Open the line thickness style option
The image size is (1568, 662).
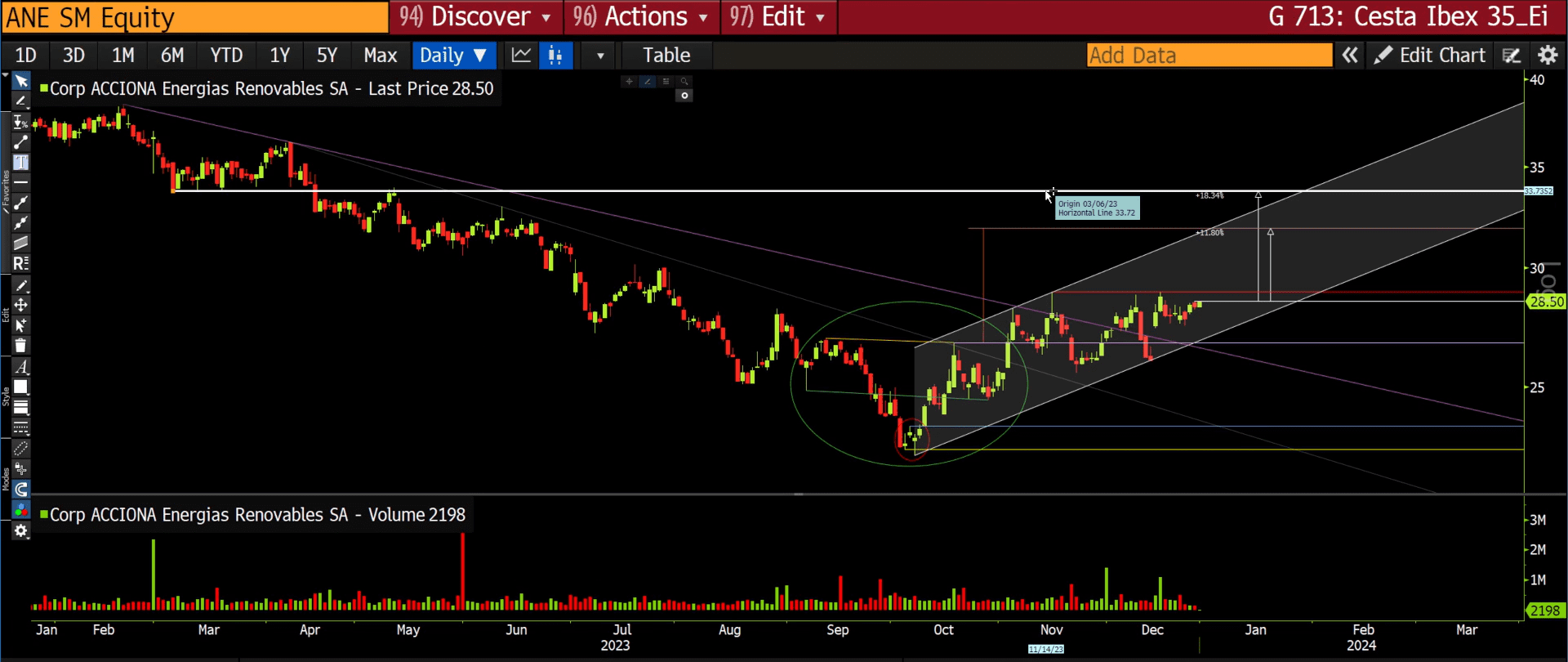tap(21, 407)
